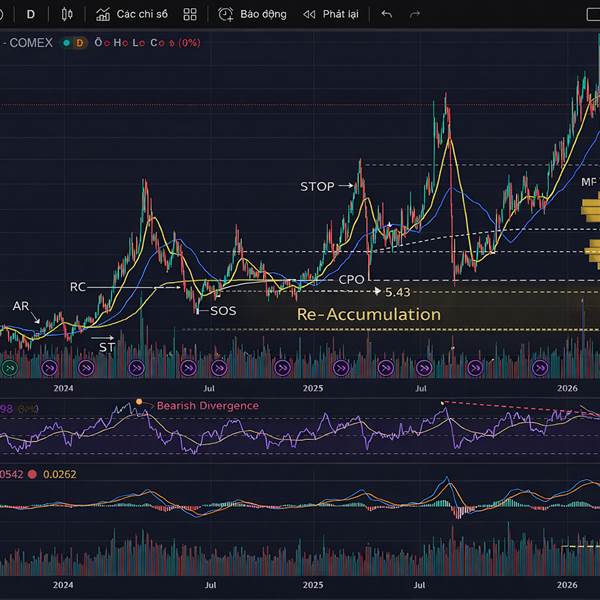The height and width of the screenshot is (600, 600).
Task: Open the candlestick chart type selector
Action: (68, 15)
